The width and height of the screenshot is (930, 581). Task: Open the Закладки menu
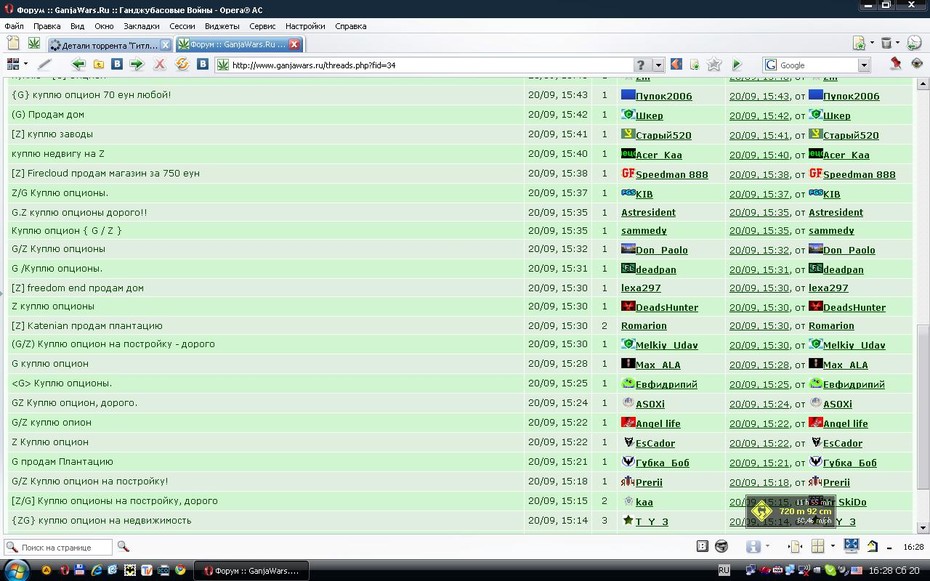coord(141,26)
